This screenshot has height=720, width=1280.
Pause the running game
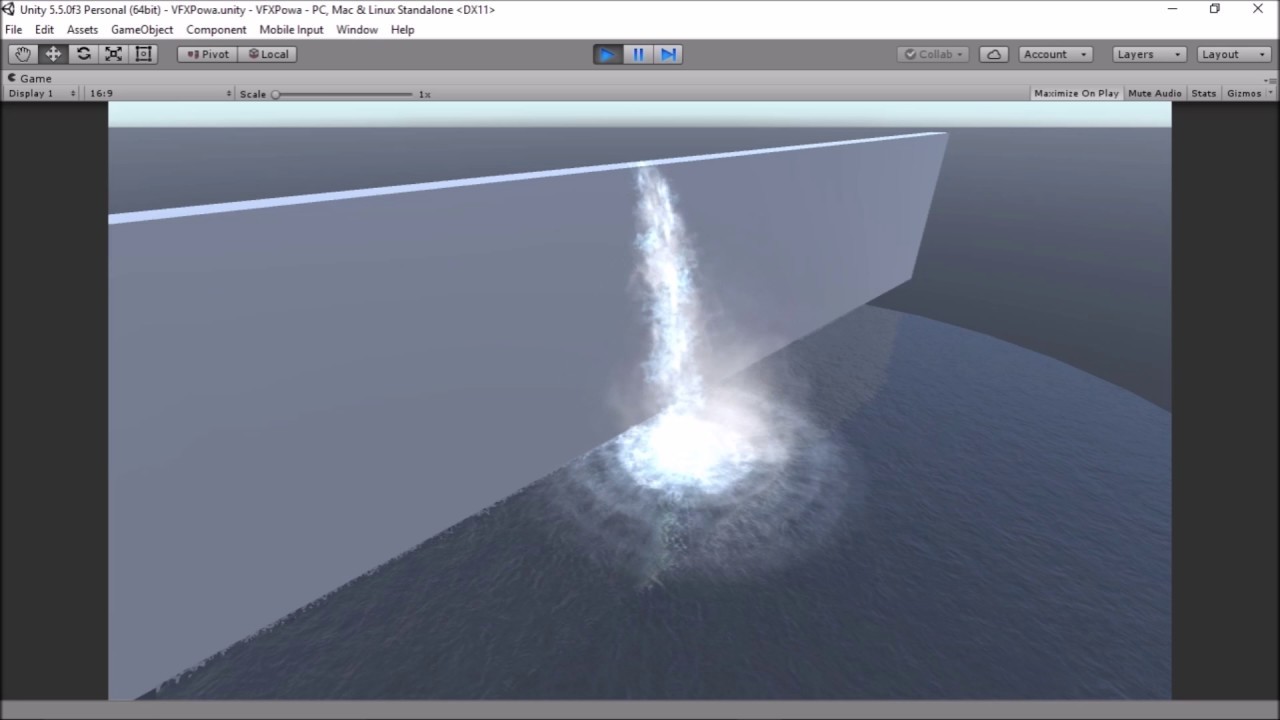637,54
